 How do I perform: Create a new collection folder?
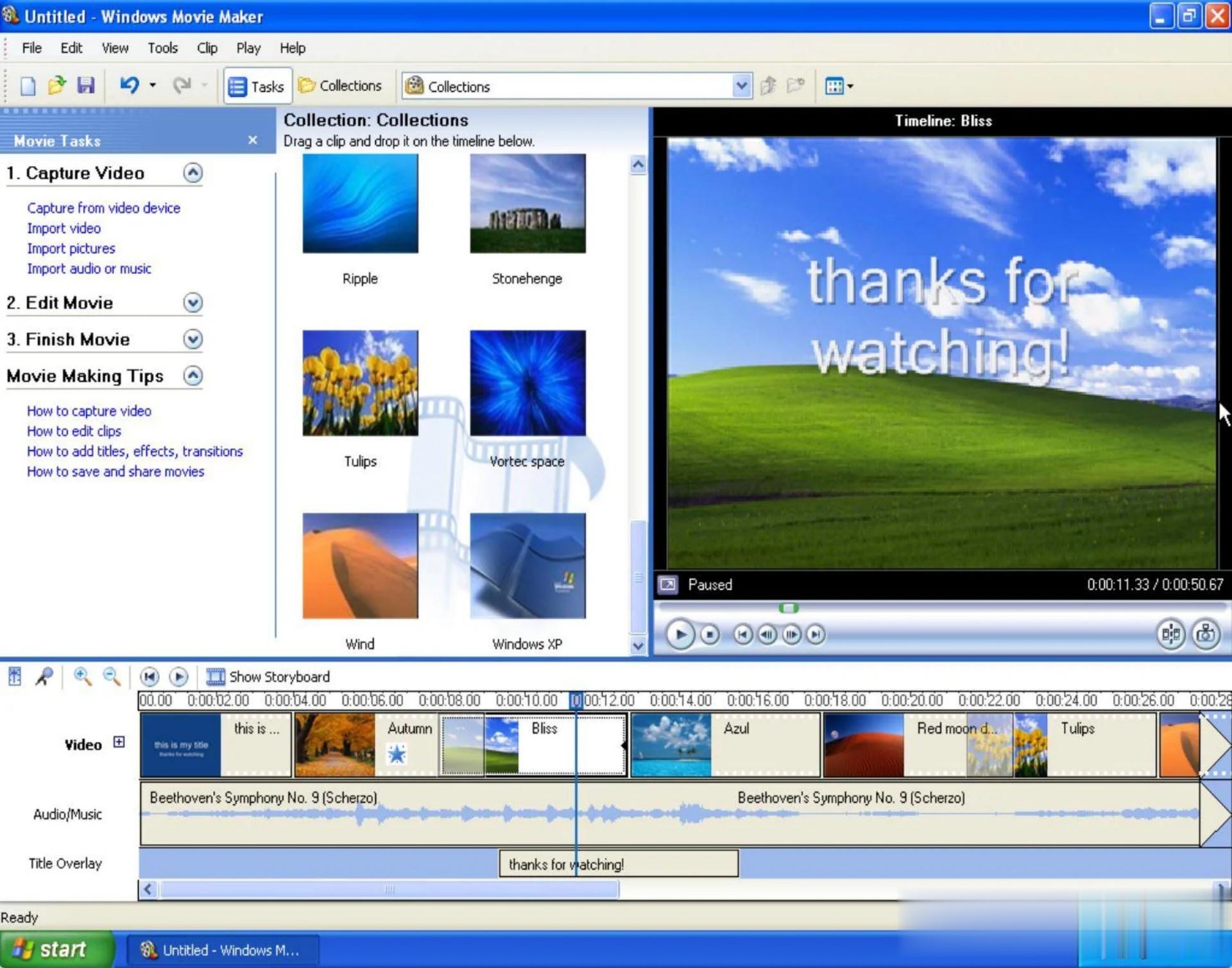click(797, 85)
